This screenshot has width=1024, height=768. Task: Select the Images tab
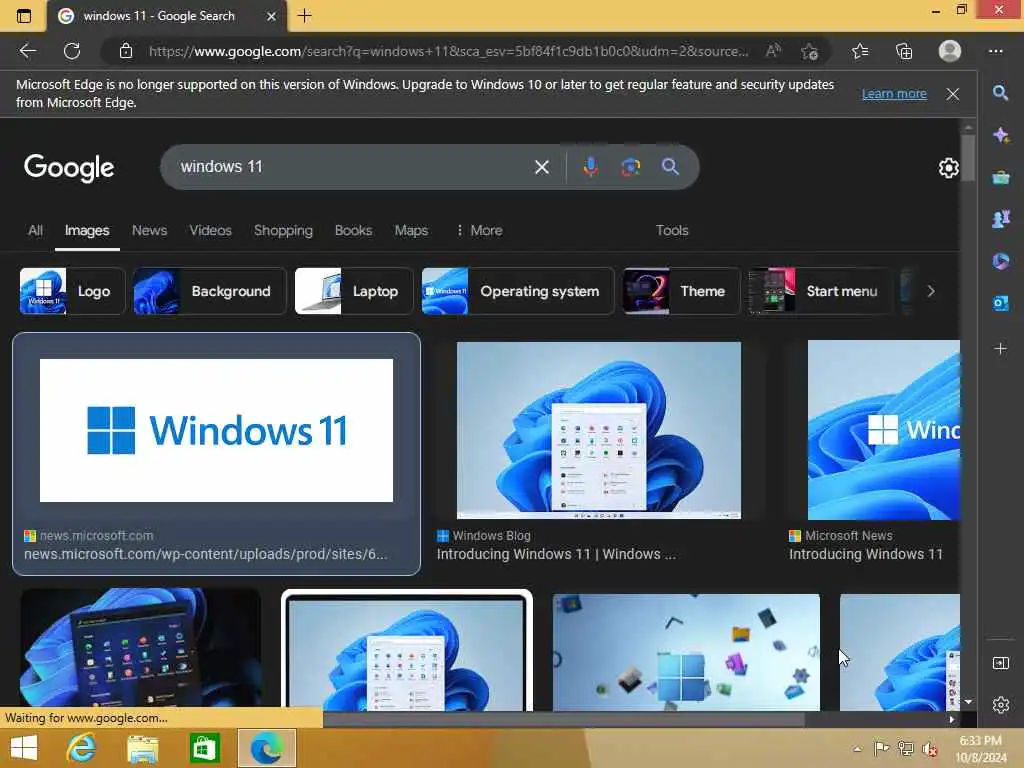pyautogui.click(x=87, y=231)
